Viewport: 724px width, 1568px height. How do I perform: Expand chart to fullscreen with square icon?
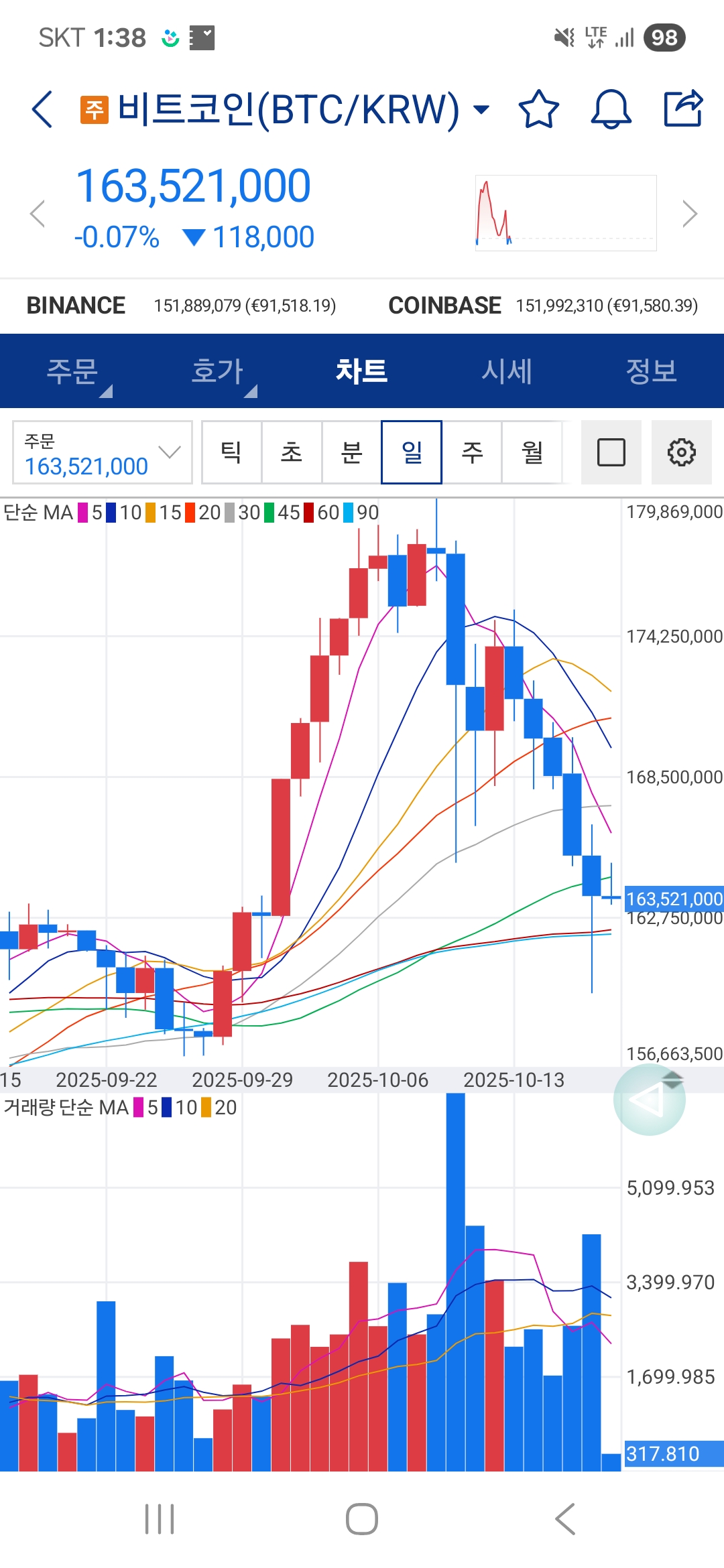611,452
